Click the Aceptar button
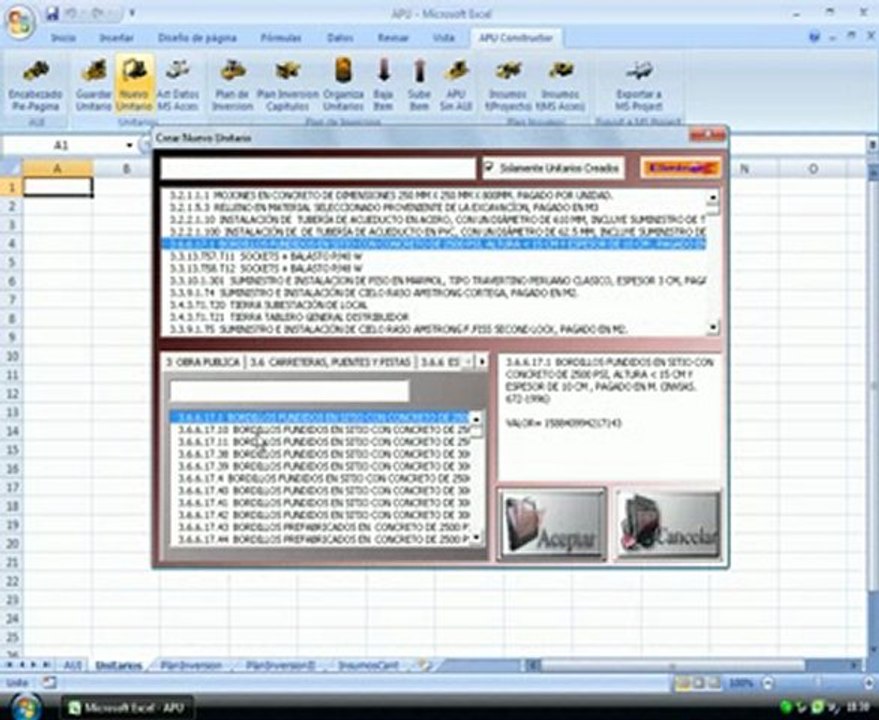Screen dimensions: 879x720 click(552, 524)
